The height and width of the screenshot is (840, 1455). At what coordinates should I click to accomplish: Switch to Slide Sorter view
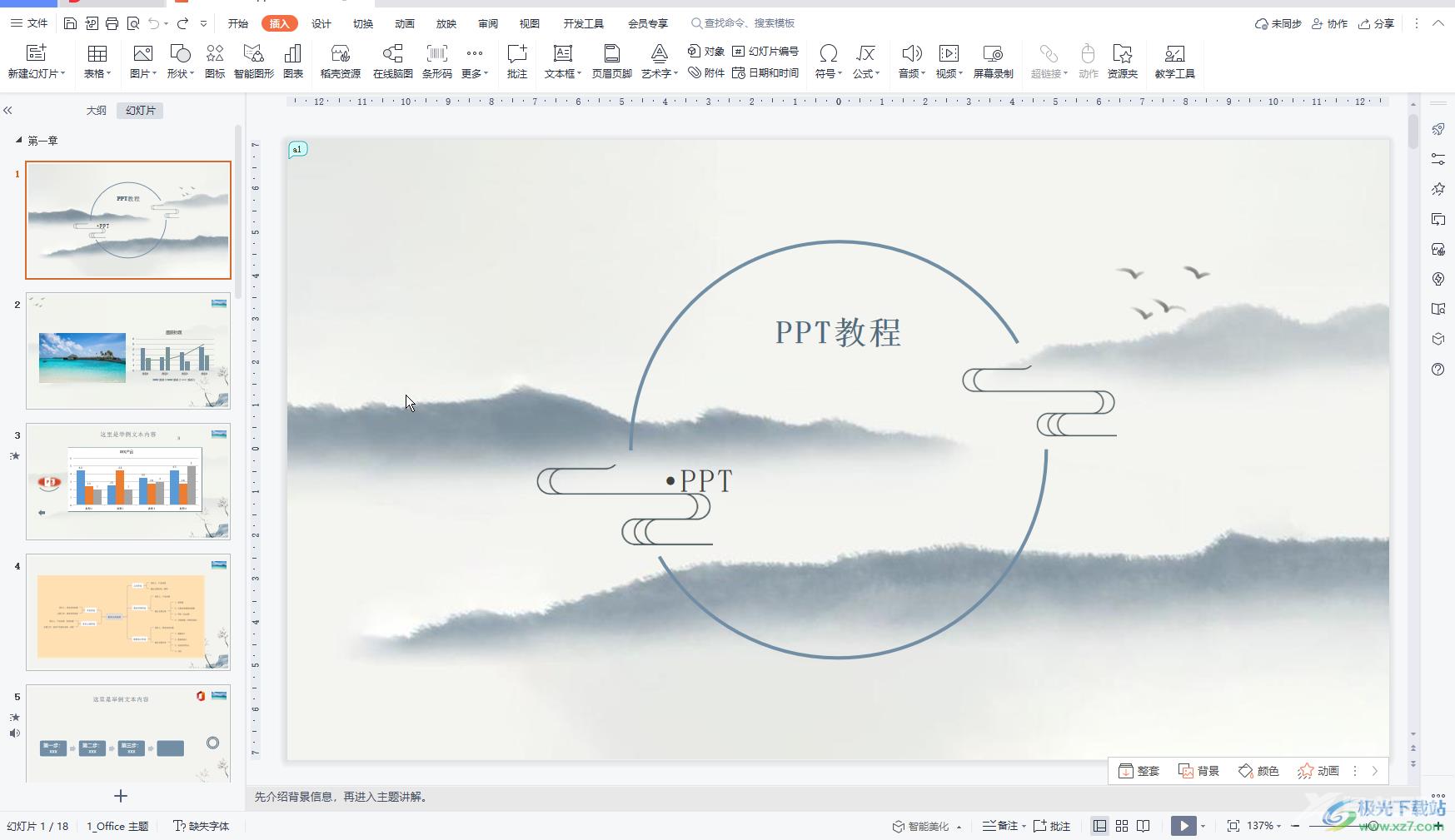tap(1122, 826)
